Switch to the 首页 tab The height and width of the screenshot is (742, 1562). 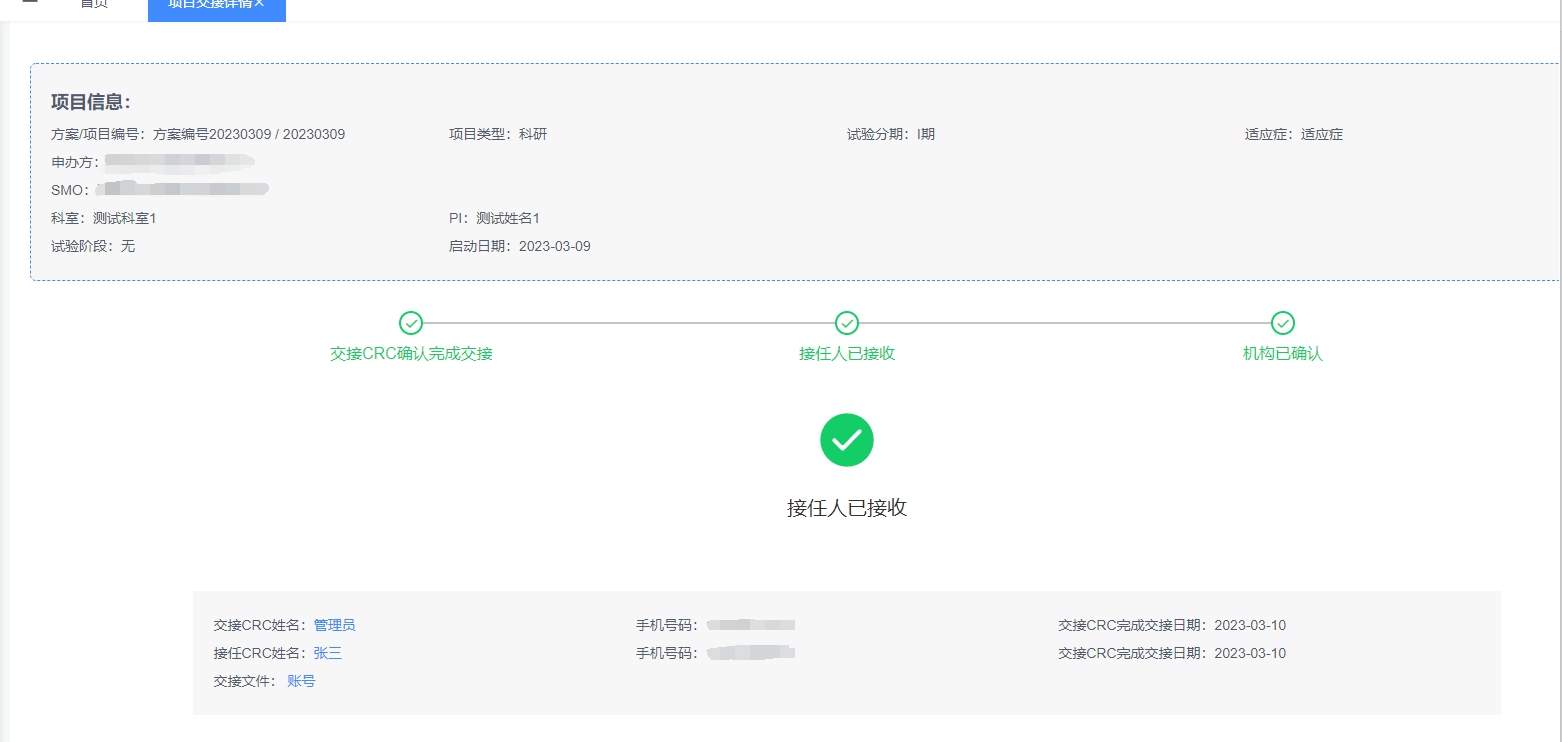coord(94,4)
